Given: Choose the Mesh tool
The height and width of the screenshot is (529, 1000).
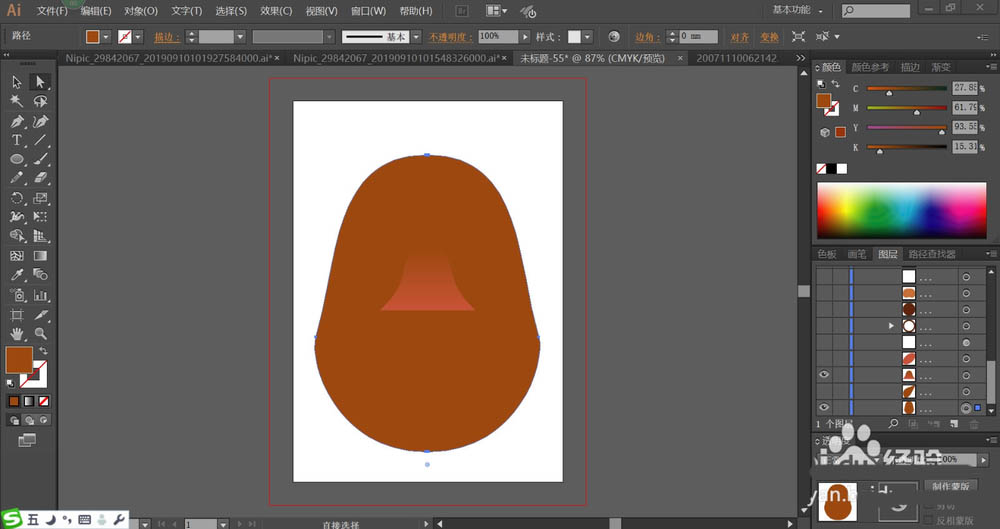Looking at the screenshot, I should point(17,255).
